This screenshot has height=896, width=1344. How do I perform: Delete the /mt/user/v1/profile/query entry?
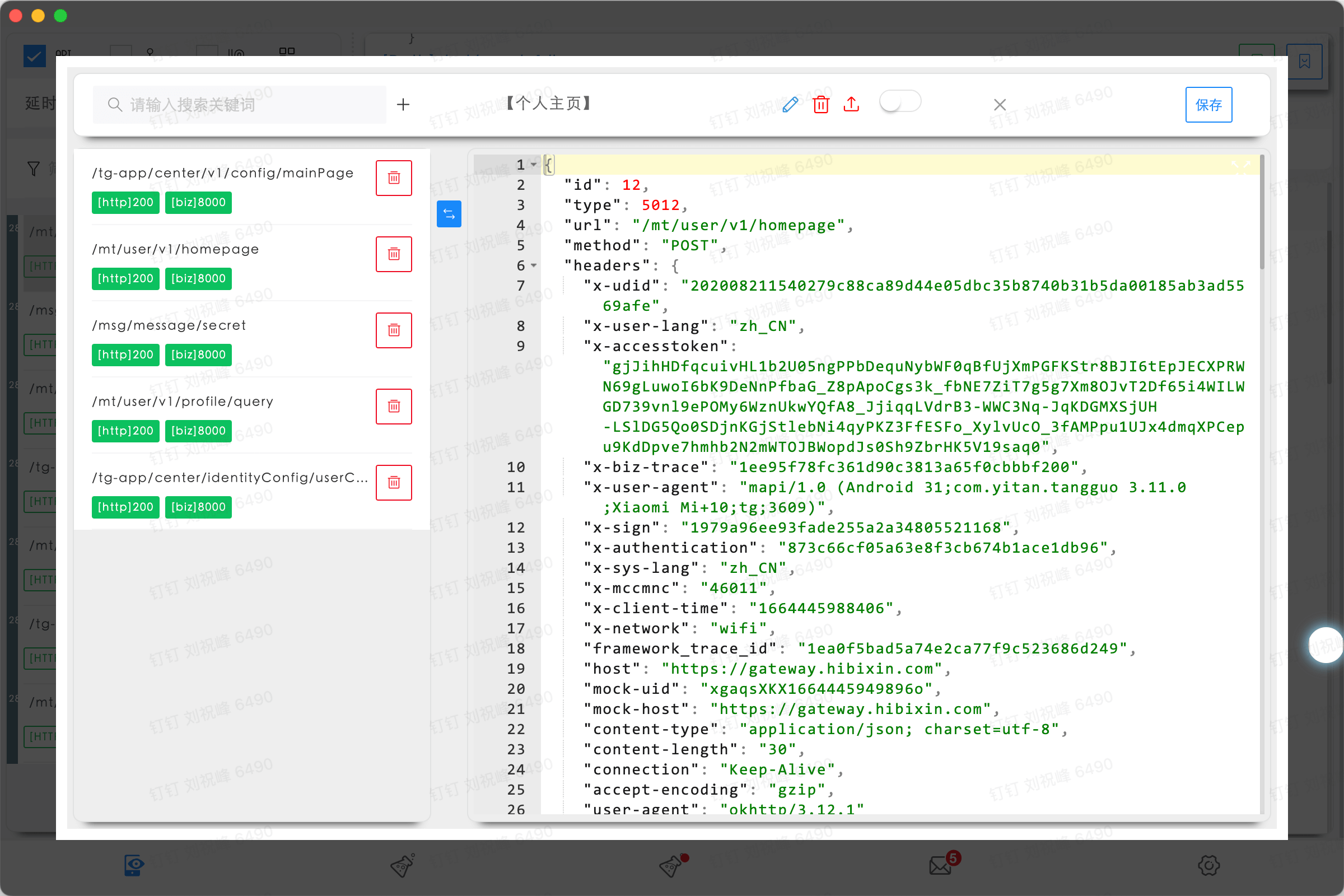(x=394, y=407)
